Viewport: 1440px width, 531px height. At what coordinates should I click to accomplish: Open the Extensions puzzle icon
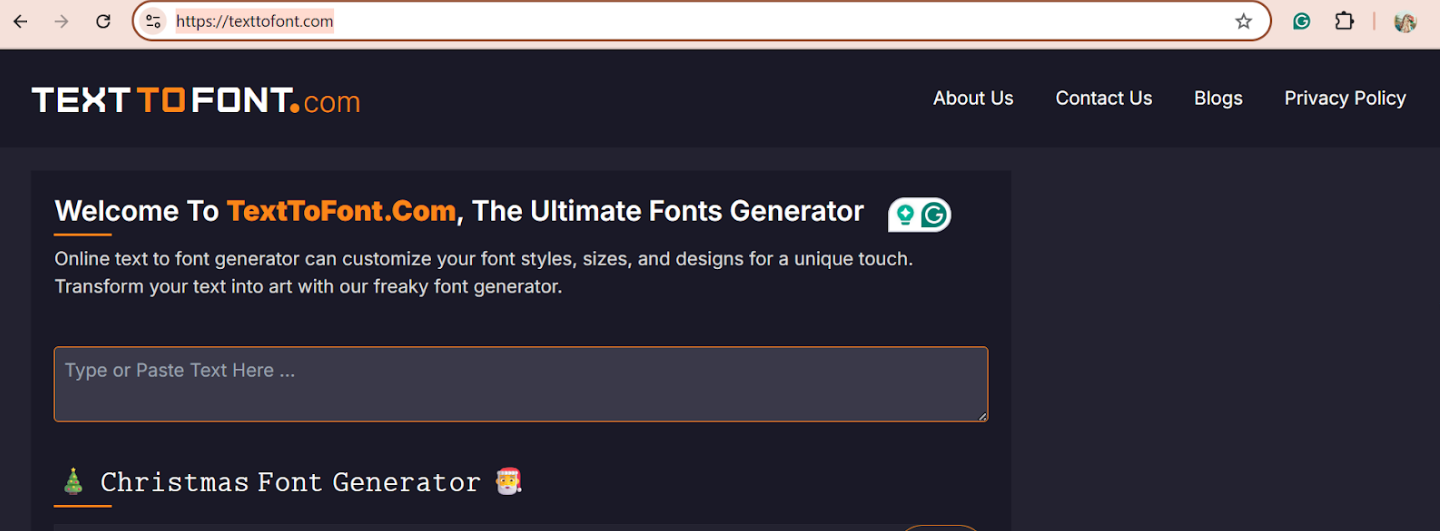pos(1345,21)
